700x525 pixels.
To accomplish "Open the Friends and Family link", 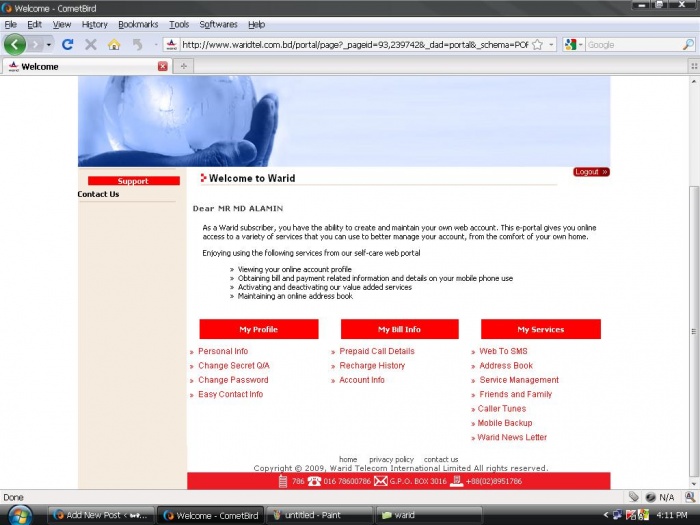I will point(516,394).
